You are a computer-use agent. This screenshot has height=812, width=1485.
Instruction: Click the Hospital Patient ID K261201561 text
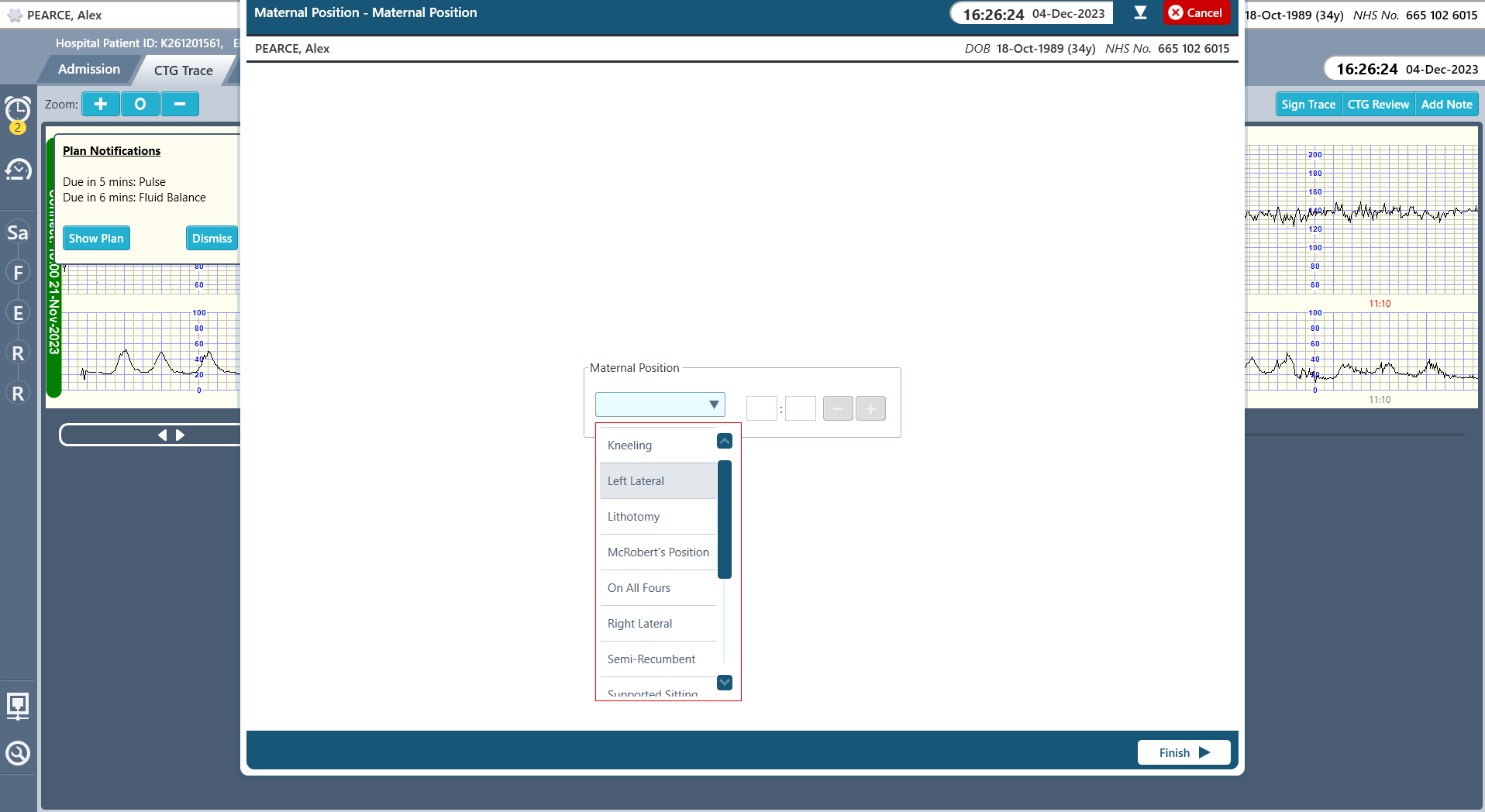point(139,43)
